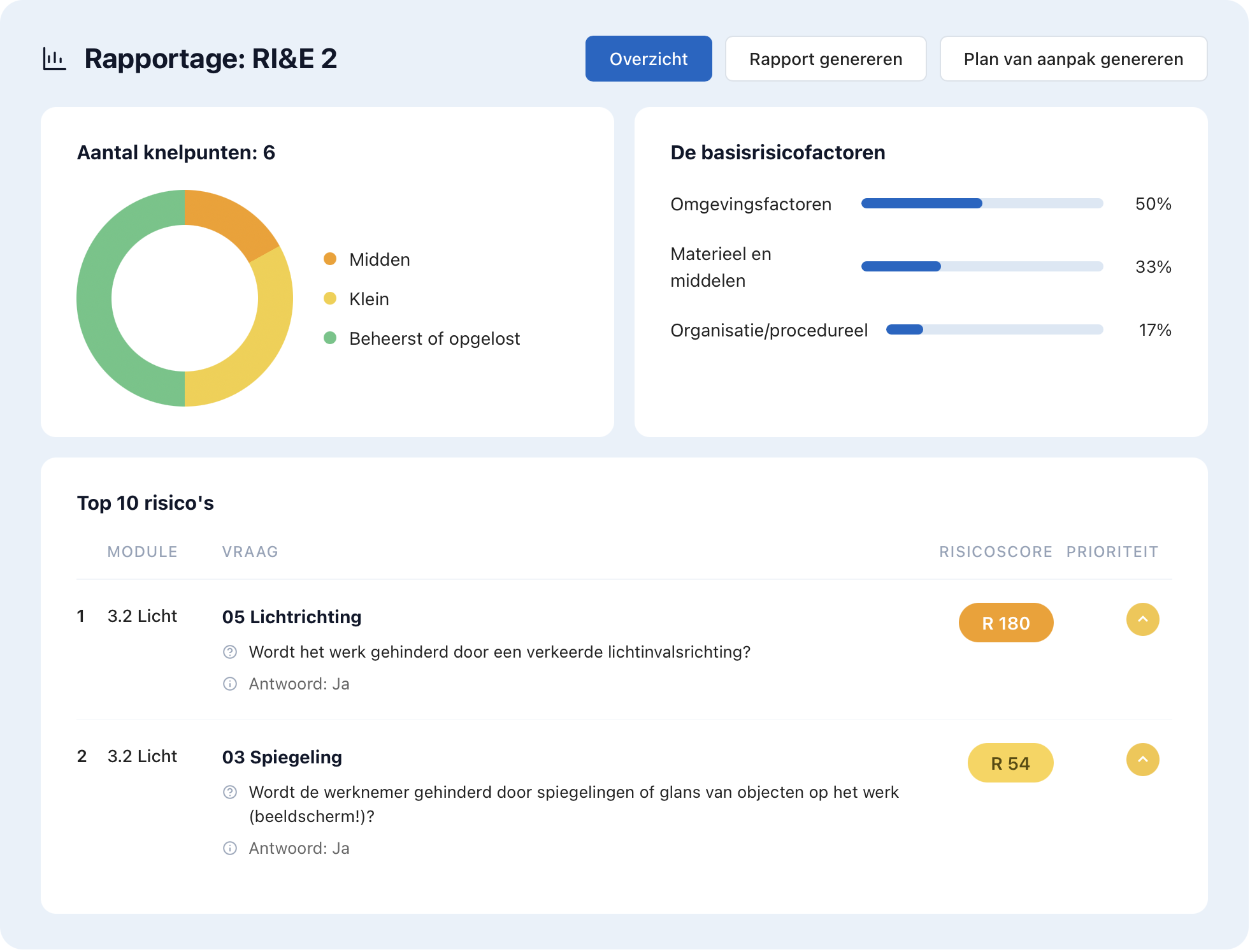Image resolution: width=1250 pixels, height=952 pixels.
Task: Click the MODULE column header
Action: [143, 552]
